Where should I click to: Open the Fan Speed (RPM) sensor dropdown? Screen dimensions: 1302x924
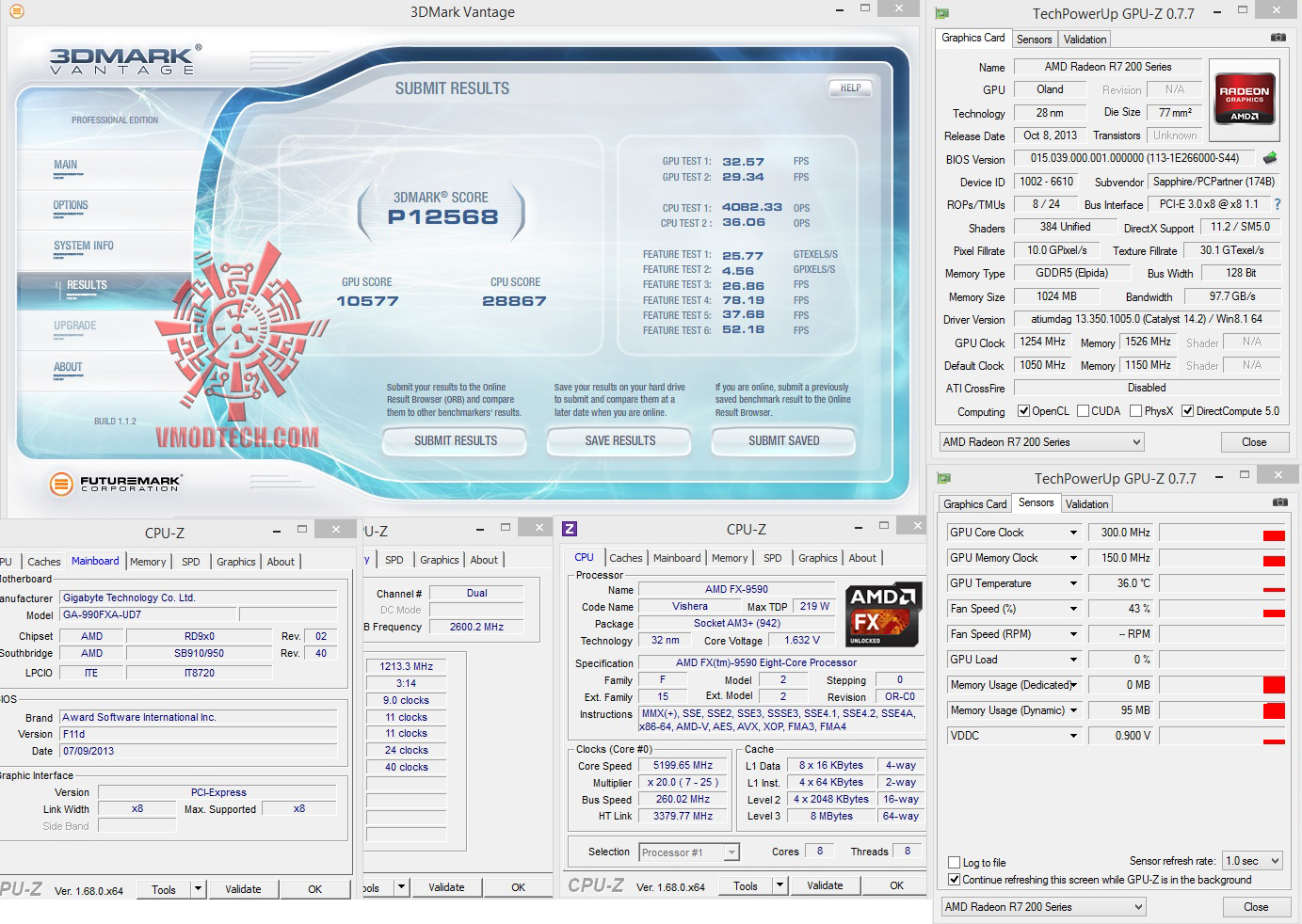coord(1072,634)
